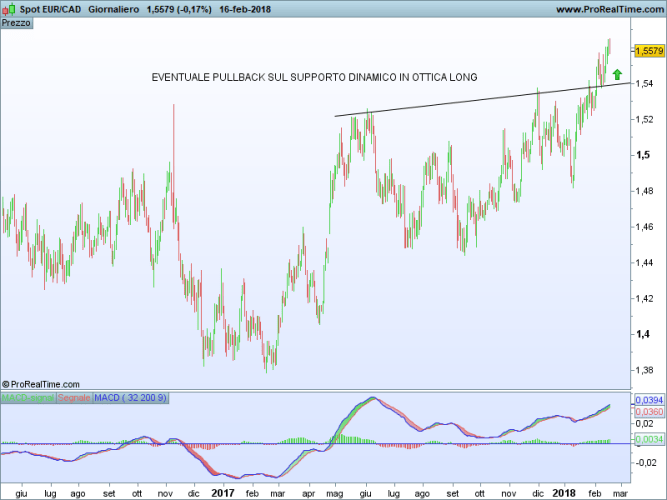This screenshot has height=500, width=667.
Task: Click the 2017 marker on the time axis
Action: click(x=222, y=492)
